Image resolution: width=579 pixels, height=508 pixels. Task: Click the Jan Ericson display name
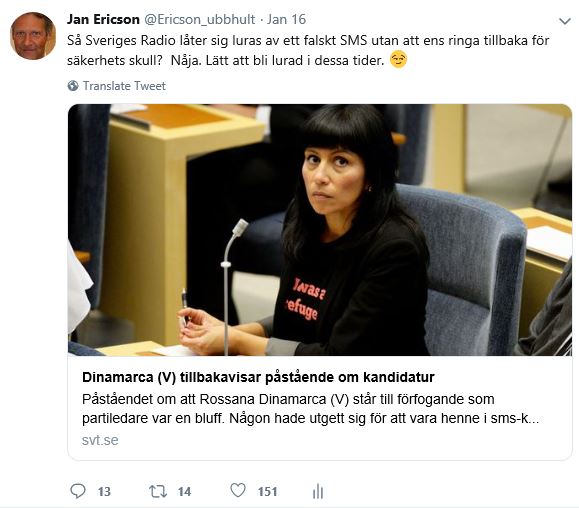[x=103, y=20]
